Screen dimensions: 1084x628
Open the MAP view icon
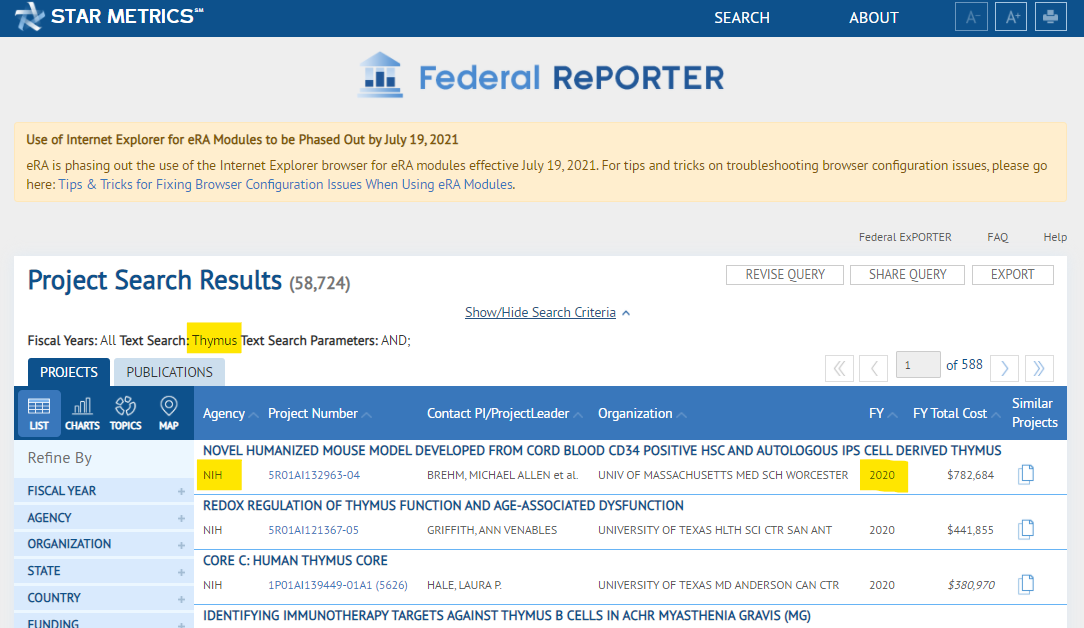(169, 414)
